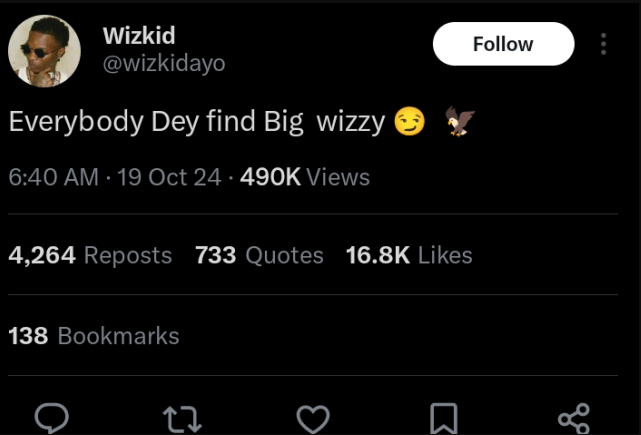The image size is (641, 435).
Task: Open the three-dot more options menu
Action: coord(603,44)
